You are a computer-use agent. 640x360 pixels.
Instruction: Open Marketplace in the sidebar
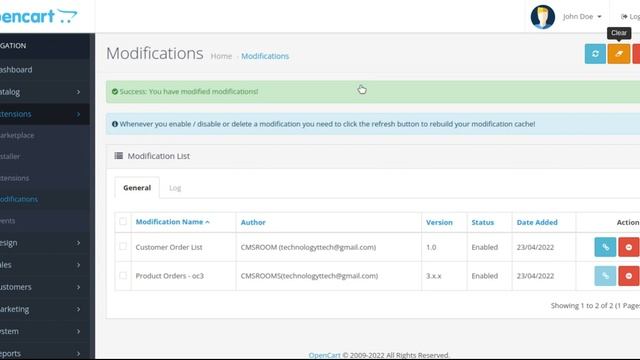point(45,135)
